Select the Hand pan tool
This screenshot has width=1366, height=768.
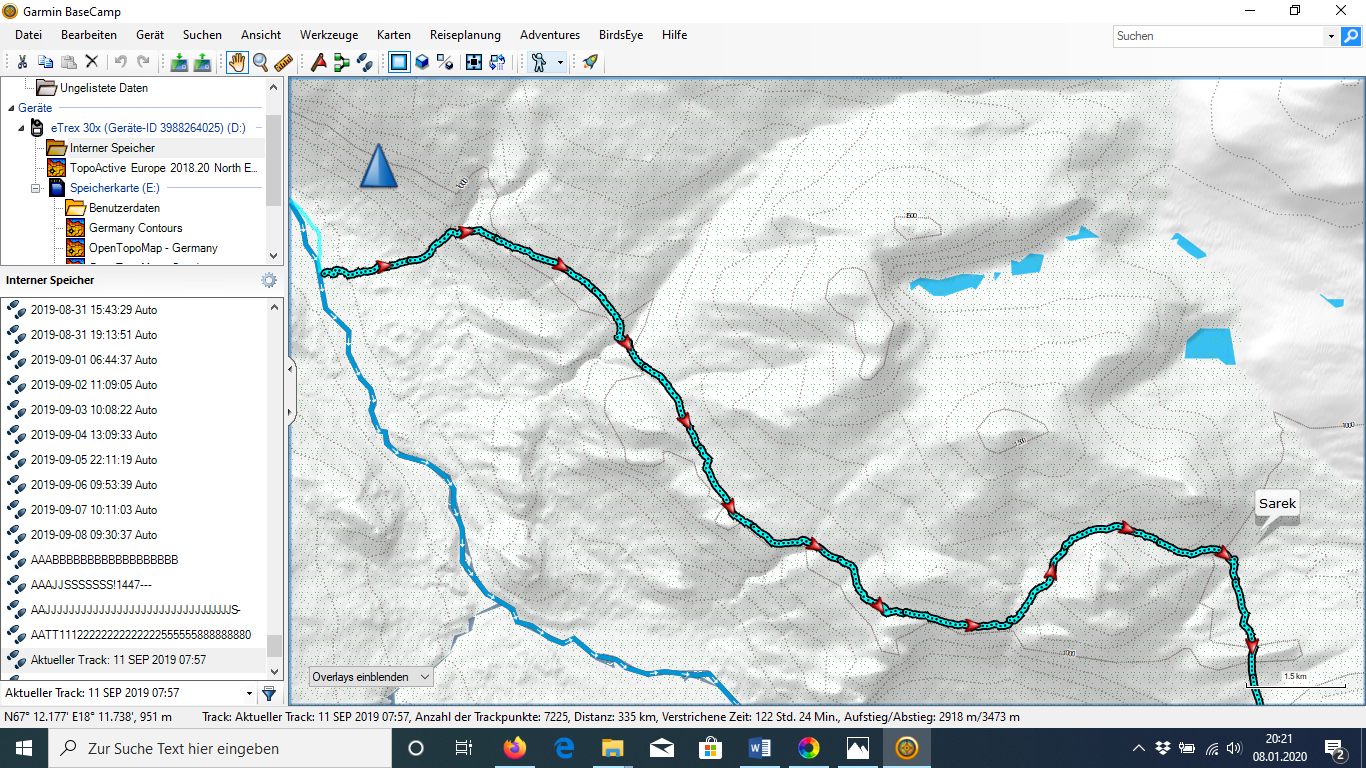pyautogui.click(x=237, y=62)
